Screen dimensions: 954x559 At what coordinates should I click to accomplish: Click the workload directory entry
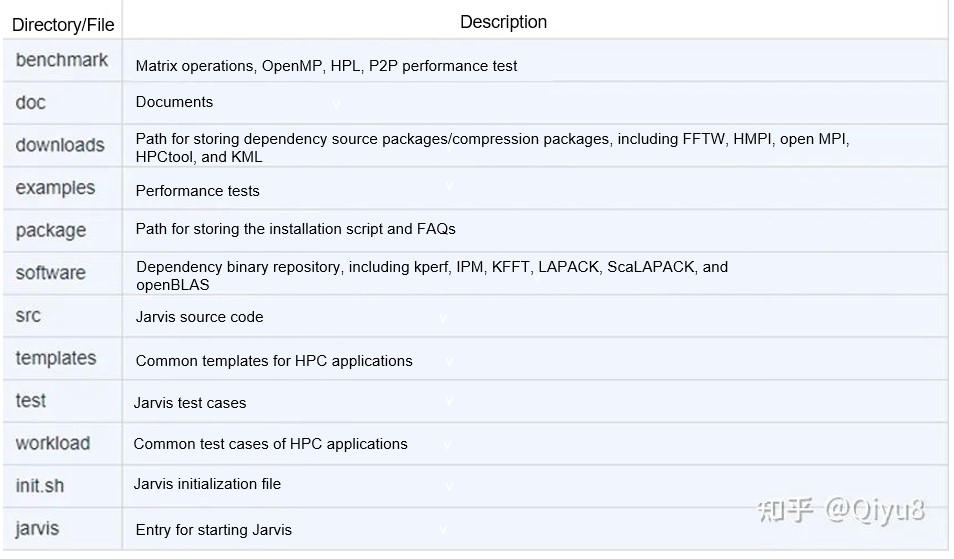53,443
